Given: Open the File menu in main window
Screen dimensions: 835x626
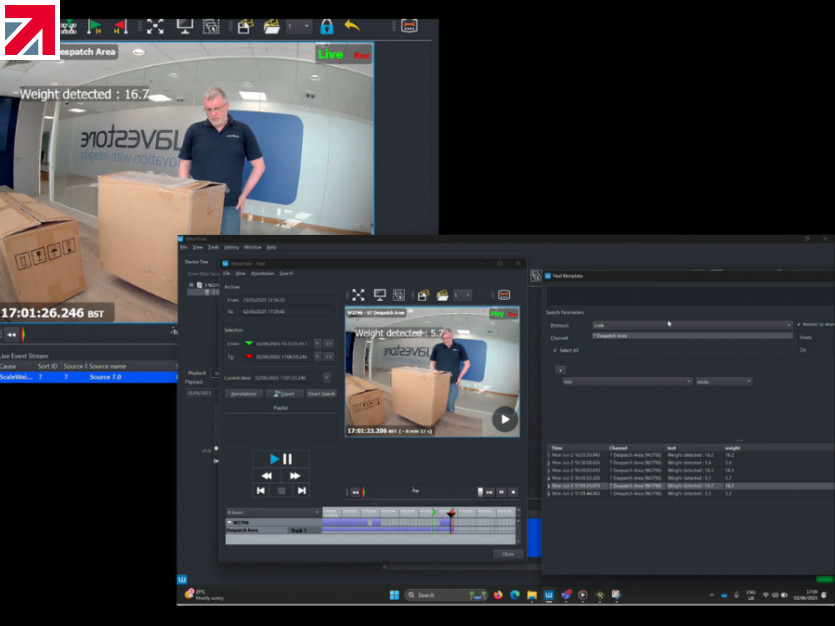Looking at the screenshot, I should pyautogui.click(x=184, y=248).
